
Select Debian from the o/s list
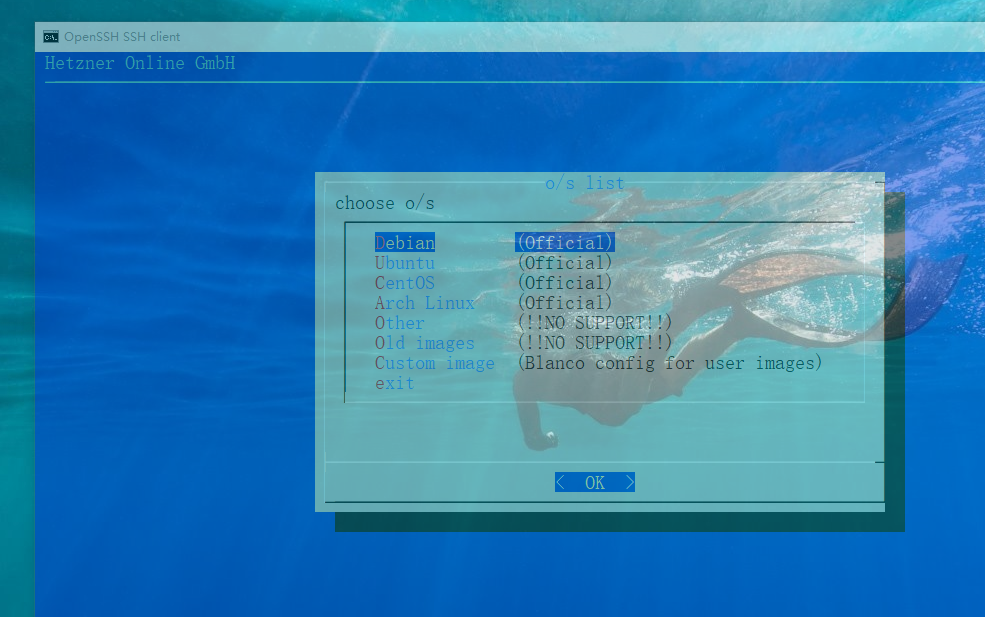coord(405,243)
